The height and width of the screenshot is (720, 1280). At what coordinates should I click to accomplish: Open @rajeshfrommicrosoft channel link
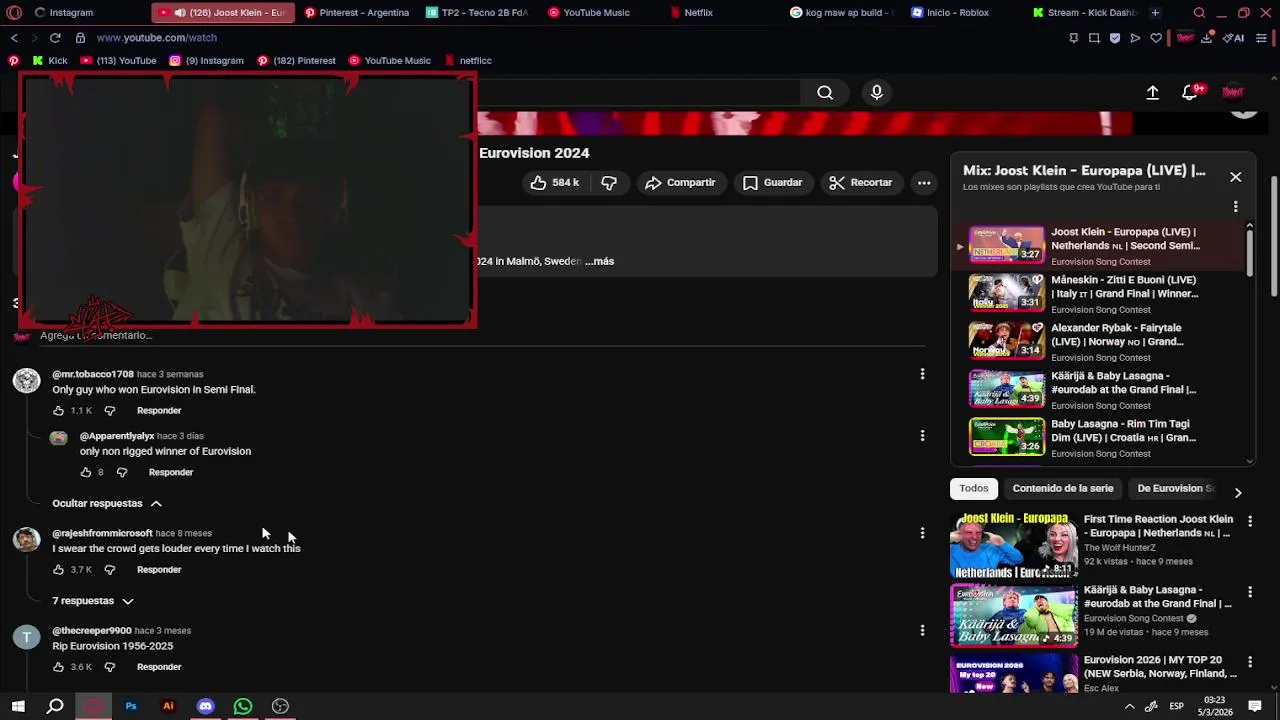102,533
